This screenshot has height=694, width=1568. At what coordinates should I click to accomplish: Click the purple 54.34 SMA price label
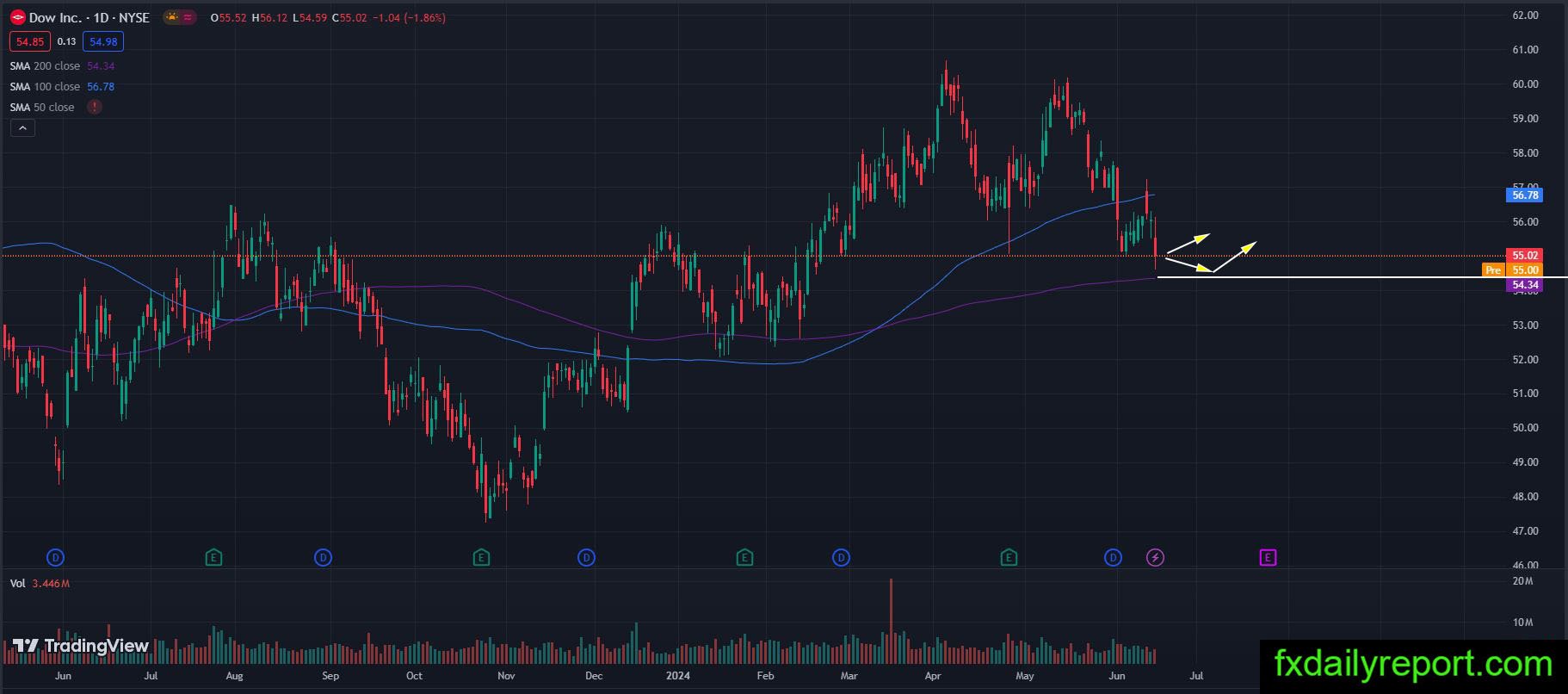click(1524, 285)
